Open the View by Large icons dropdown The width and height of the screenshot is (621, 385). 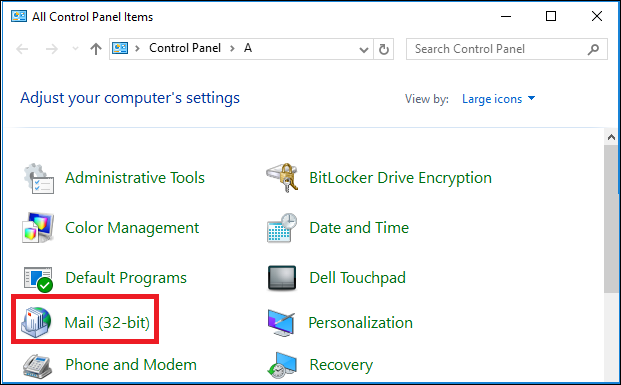498,99
